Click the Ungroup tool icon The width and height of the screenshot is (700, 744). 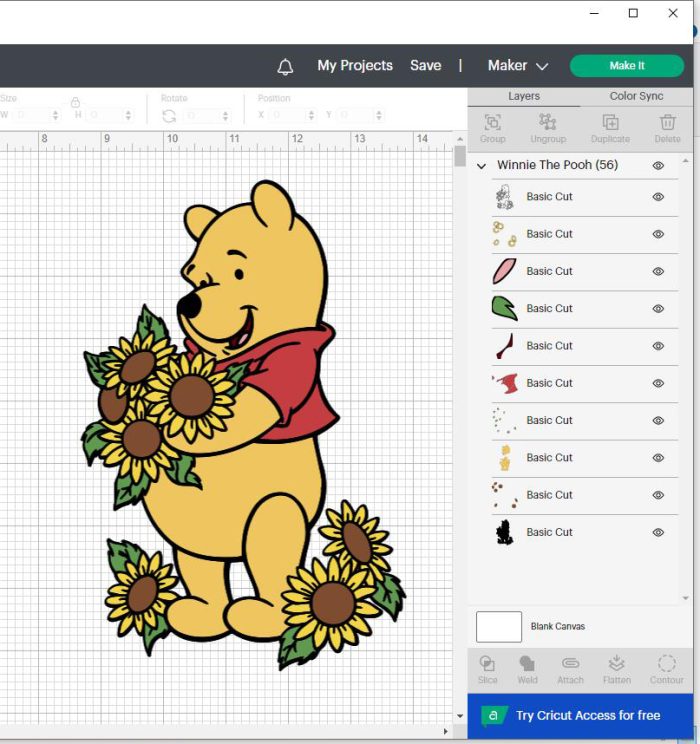548,122
